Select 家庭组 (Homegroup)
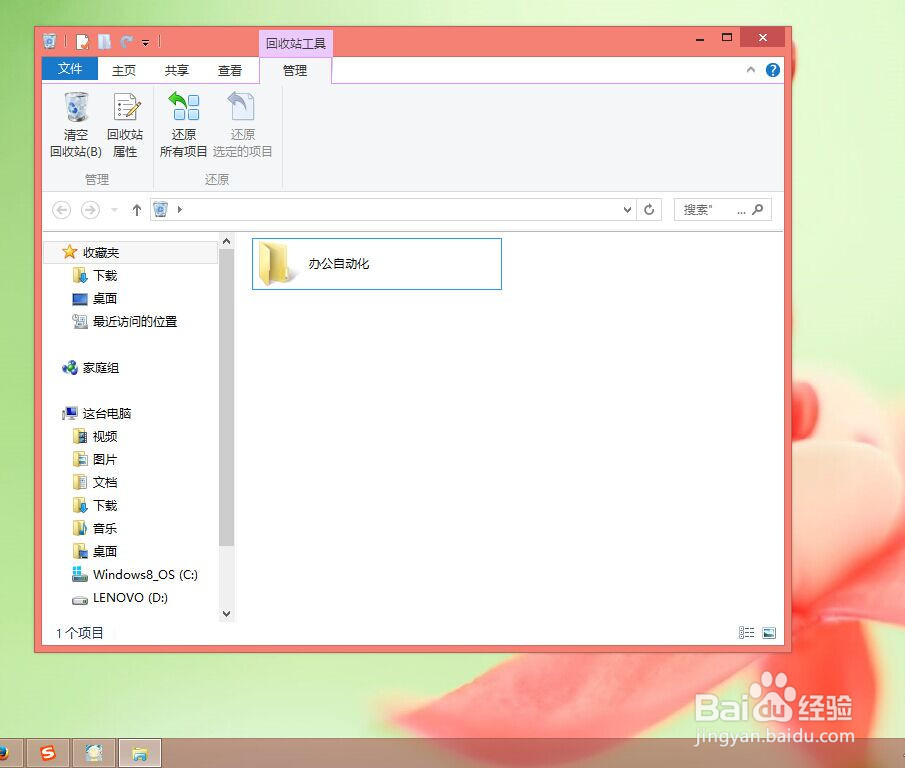 tap(101, 368)
